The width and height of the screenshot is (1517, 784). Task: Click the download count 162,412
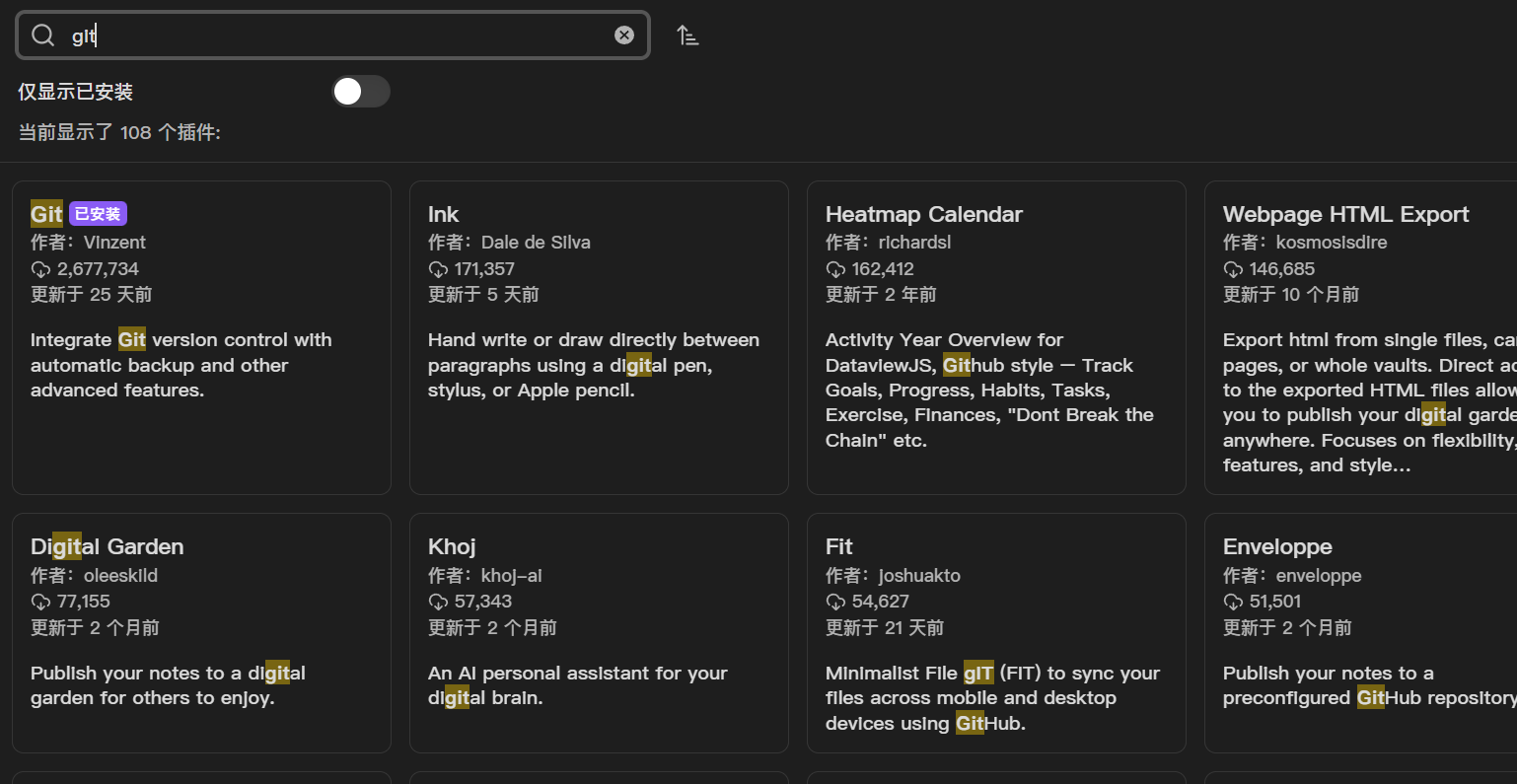point(883,269)
